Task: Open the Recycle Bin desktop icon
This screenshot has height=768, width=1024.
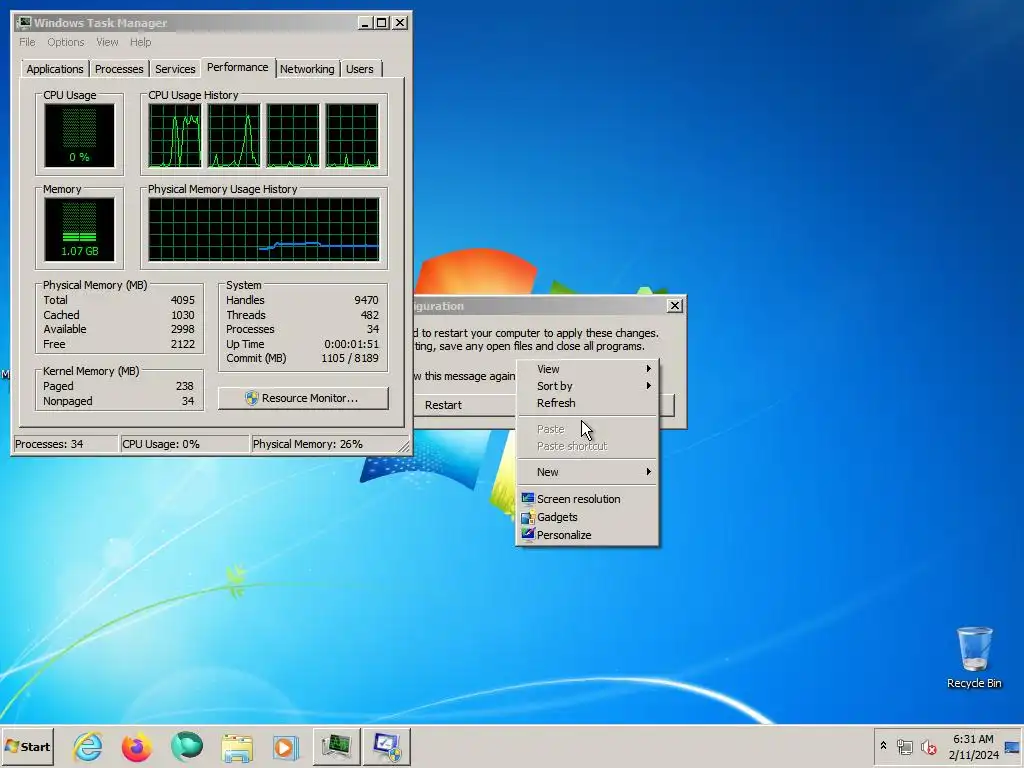Action: coord(974,658)
